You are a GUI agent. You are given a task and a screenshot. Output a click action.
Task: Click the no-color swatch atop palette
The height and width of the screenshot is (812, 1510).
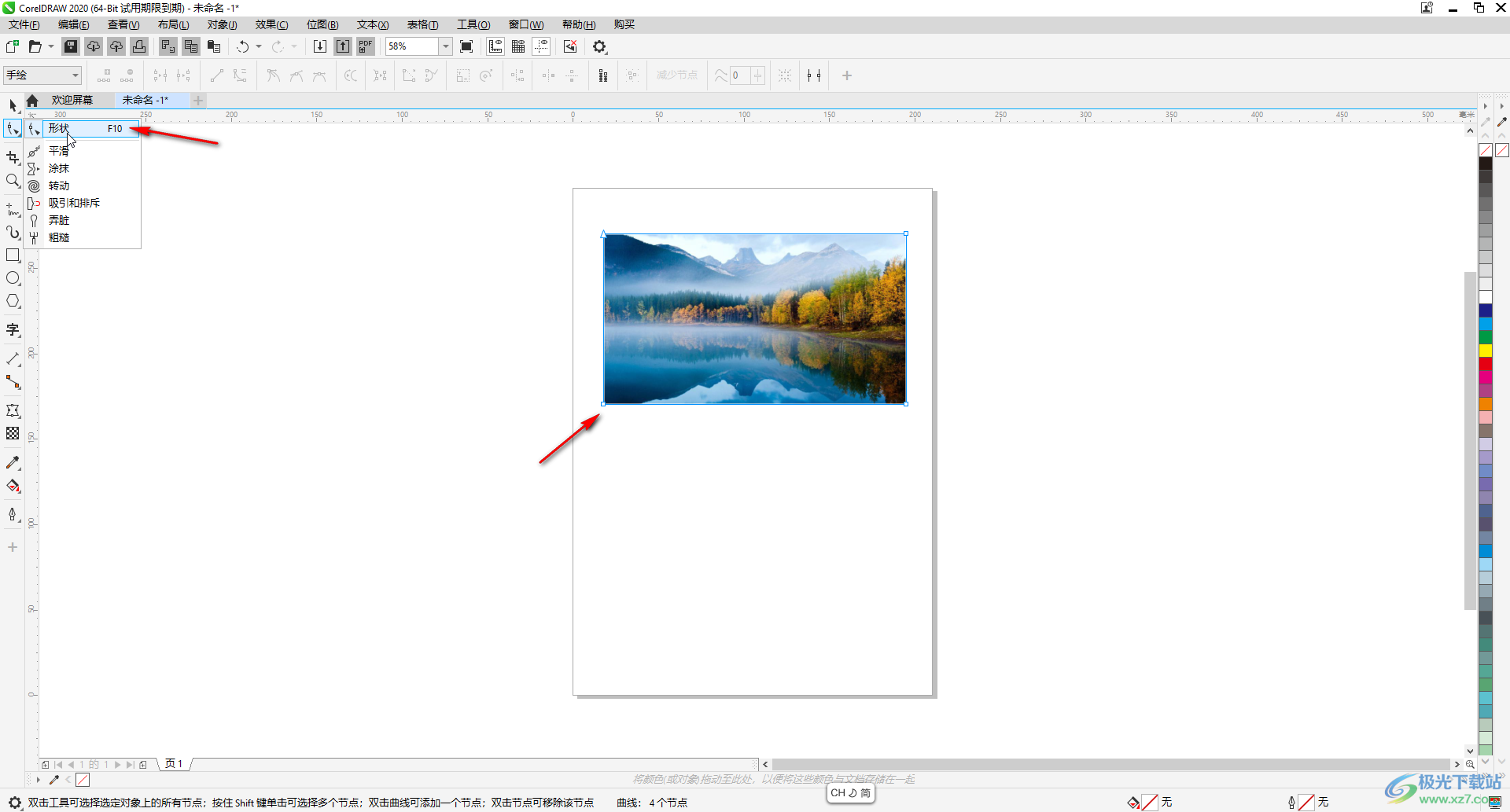point(1486,149)
